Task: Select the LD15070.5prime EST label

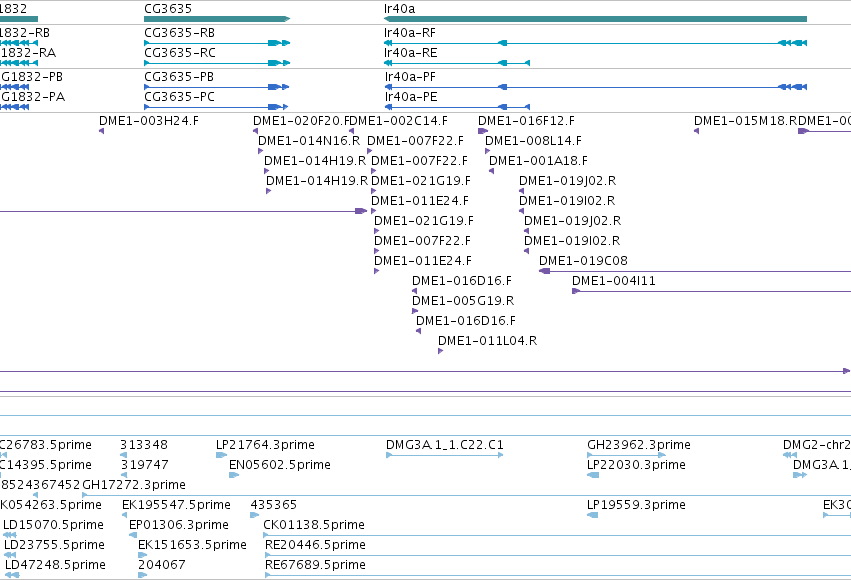Action: 53,525
